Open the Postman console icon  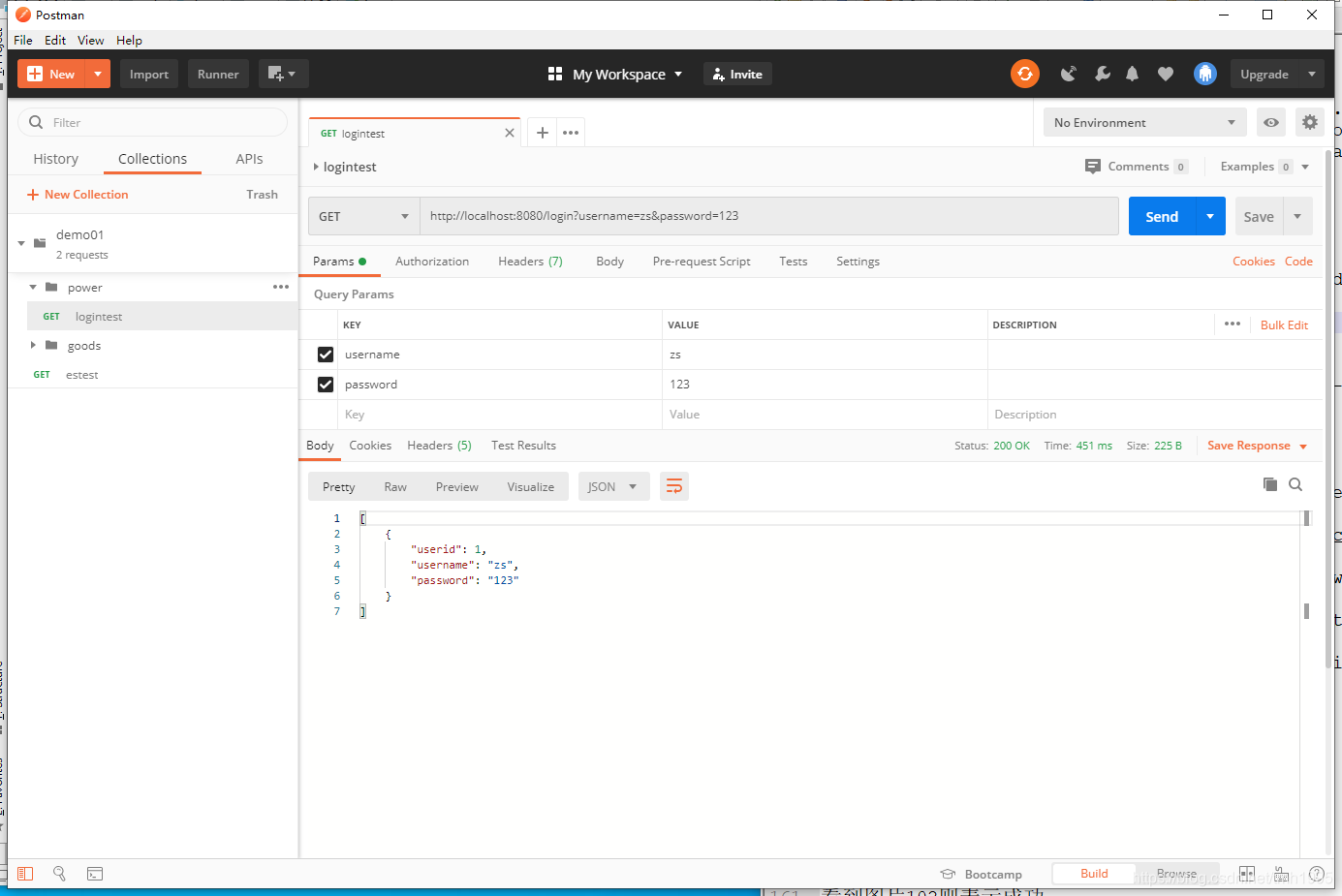95,874
